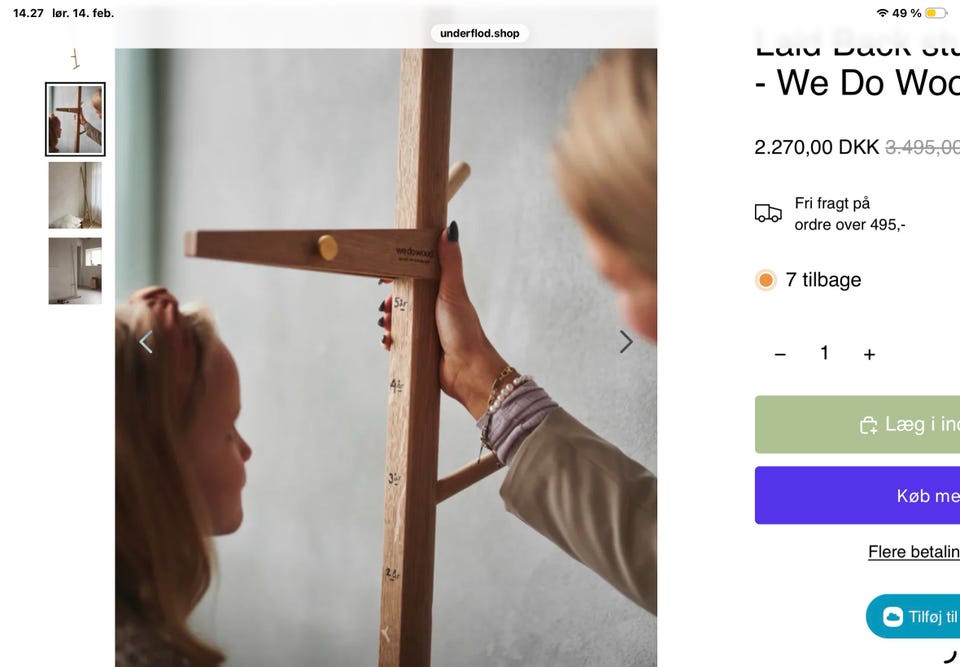
Task: Click the shopping bag icon on the green button
Action: [868, 425]
